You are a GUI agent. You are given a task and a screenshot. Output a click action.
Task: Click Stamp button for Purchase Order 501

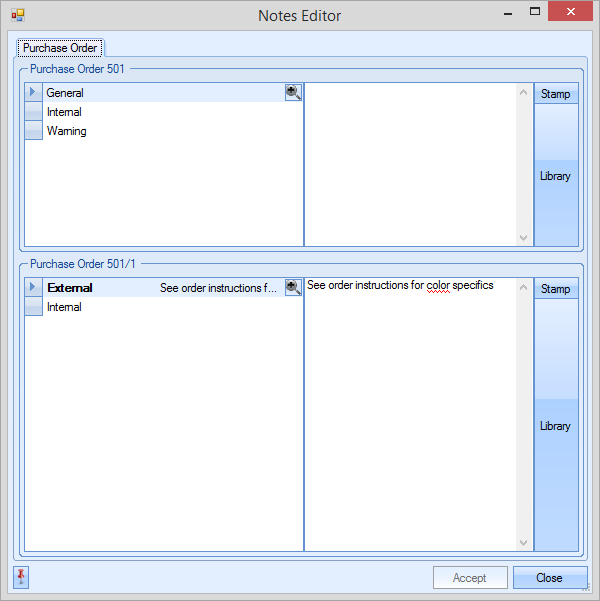point(556,94)
